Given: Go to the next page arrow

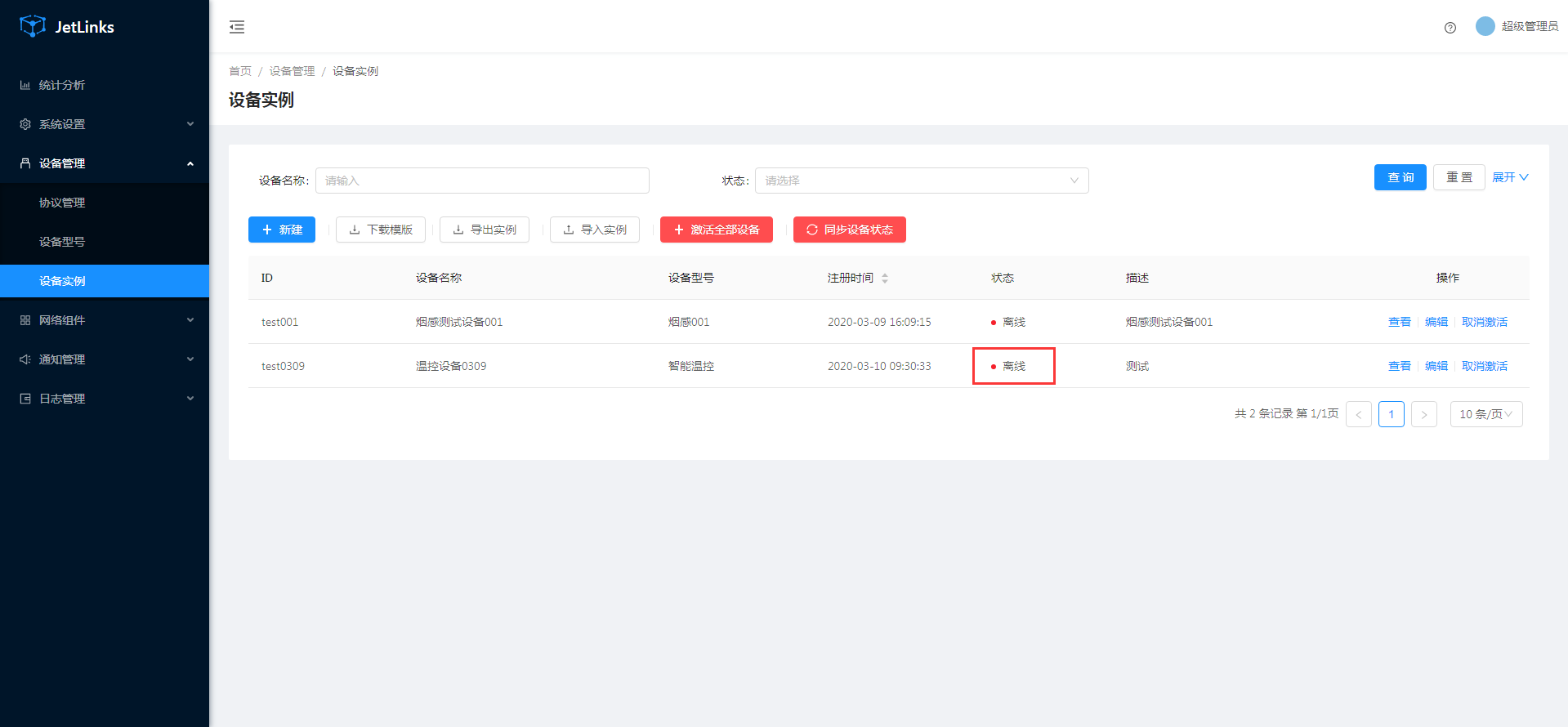Looking at the screenshot, I should tap(1423, 414).
